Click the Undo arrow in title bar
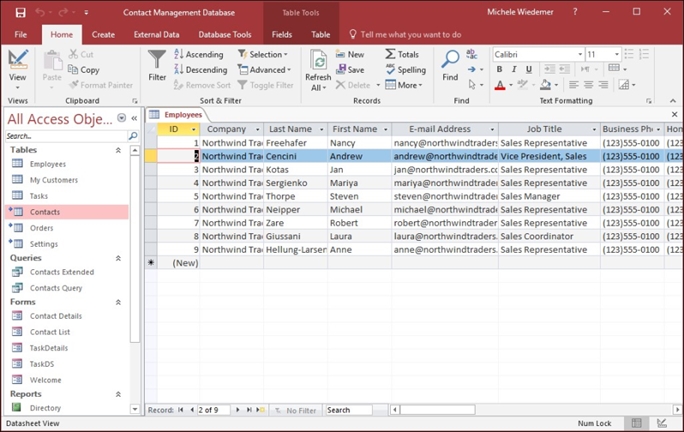This screenshot has width=684, height=432. (x=40, y=12)
